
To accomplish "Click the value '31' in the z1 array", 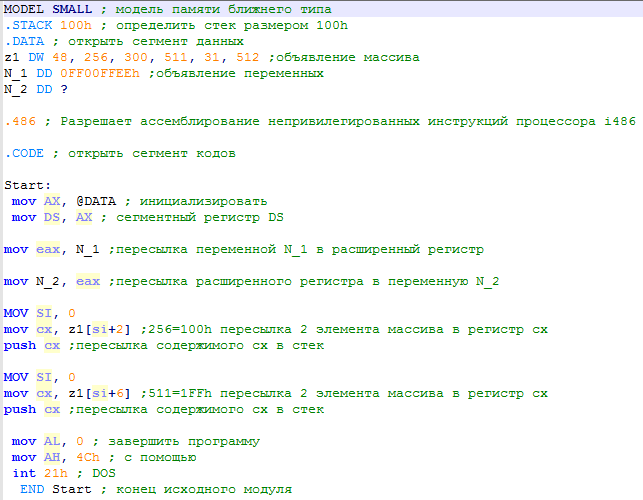I will (212, 57).
